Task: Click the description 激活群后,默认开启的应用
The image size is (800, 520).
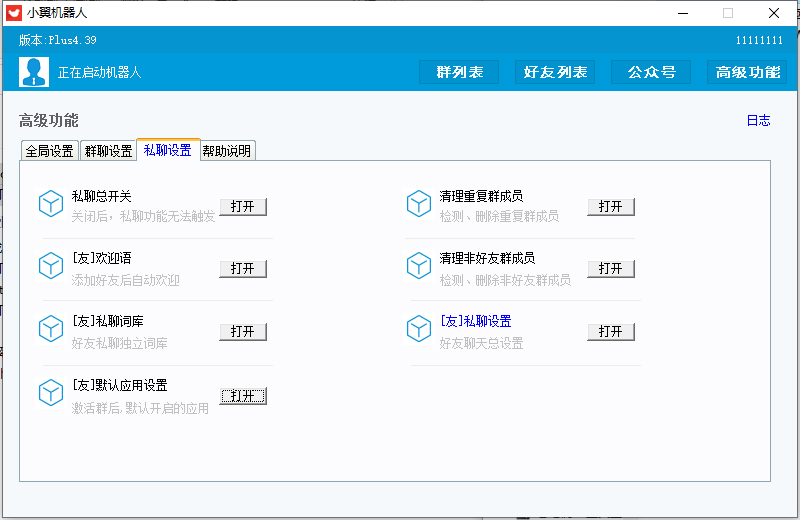Action: coord(140,408)
